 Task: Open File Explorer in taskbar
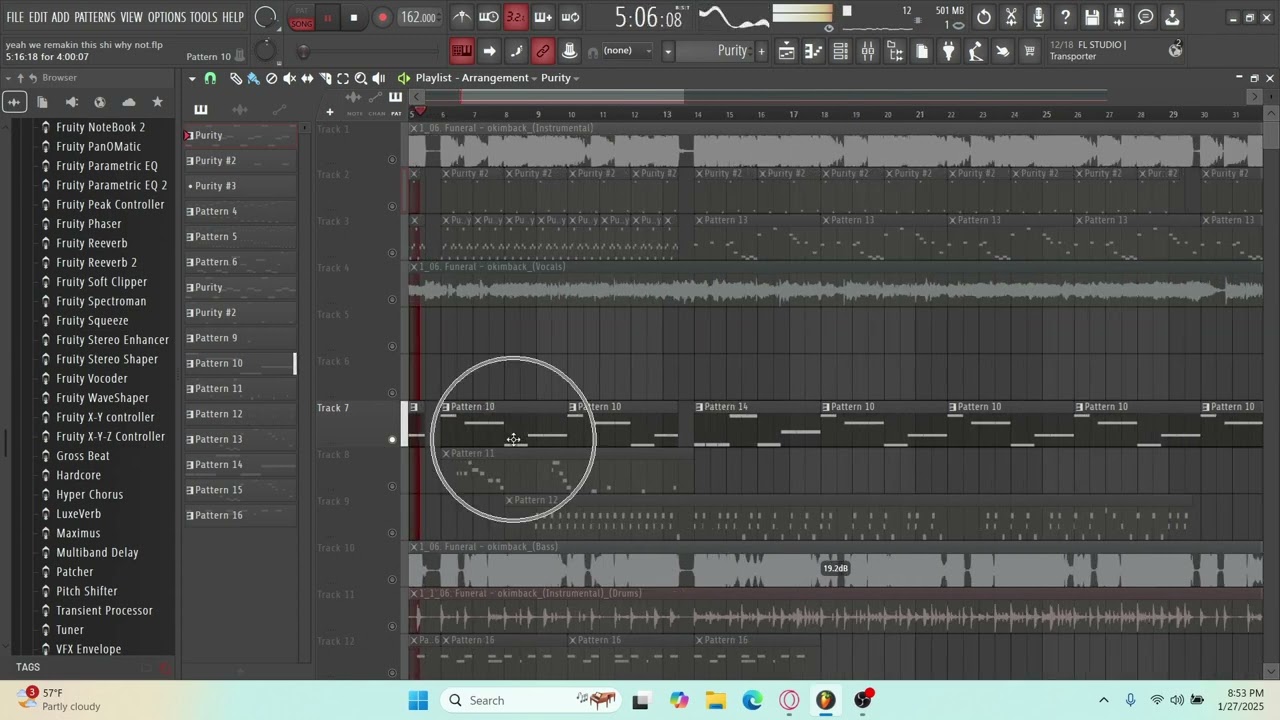pyautogui.click(x=715, y=700)
